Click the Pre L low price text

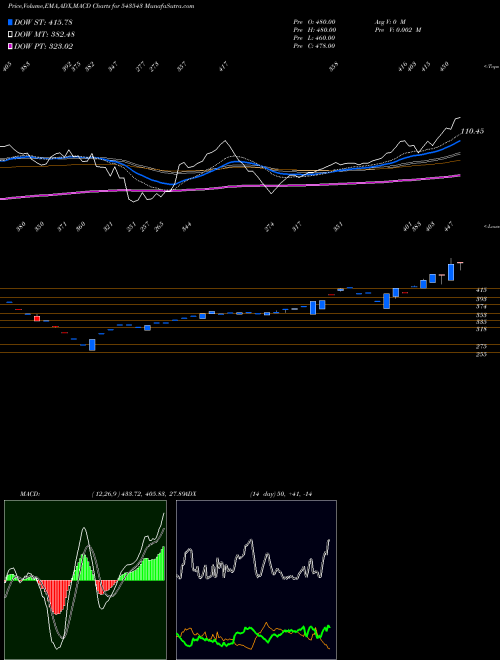[x=314, y=38]
